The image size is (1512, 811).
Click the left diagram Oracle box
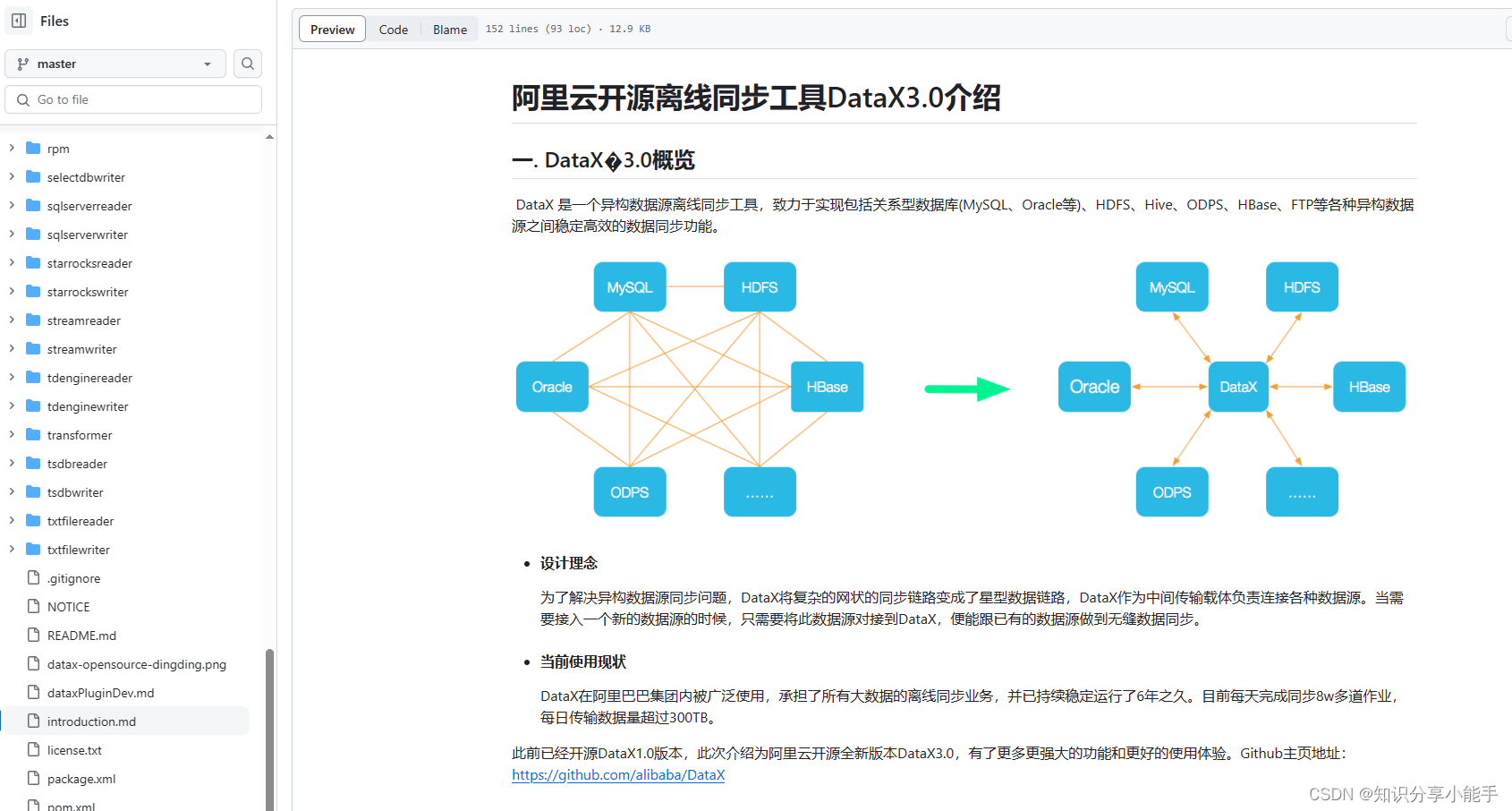[x=552, y=387]
